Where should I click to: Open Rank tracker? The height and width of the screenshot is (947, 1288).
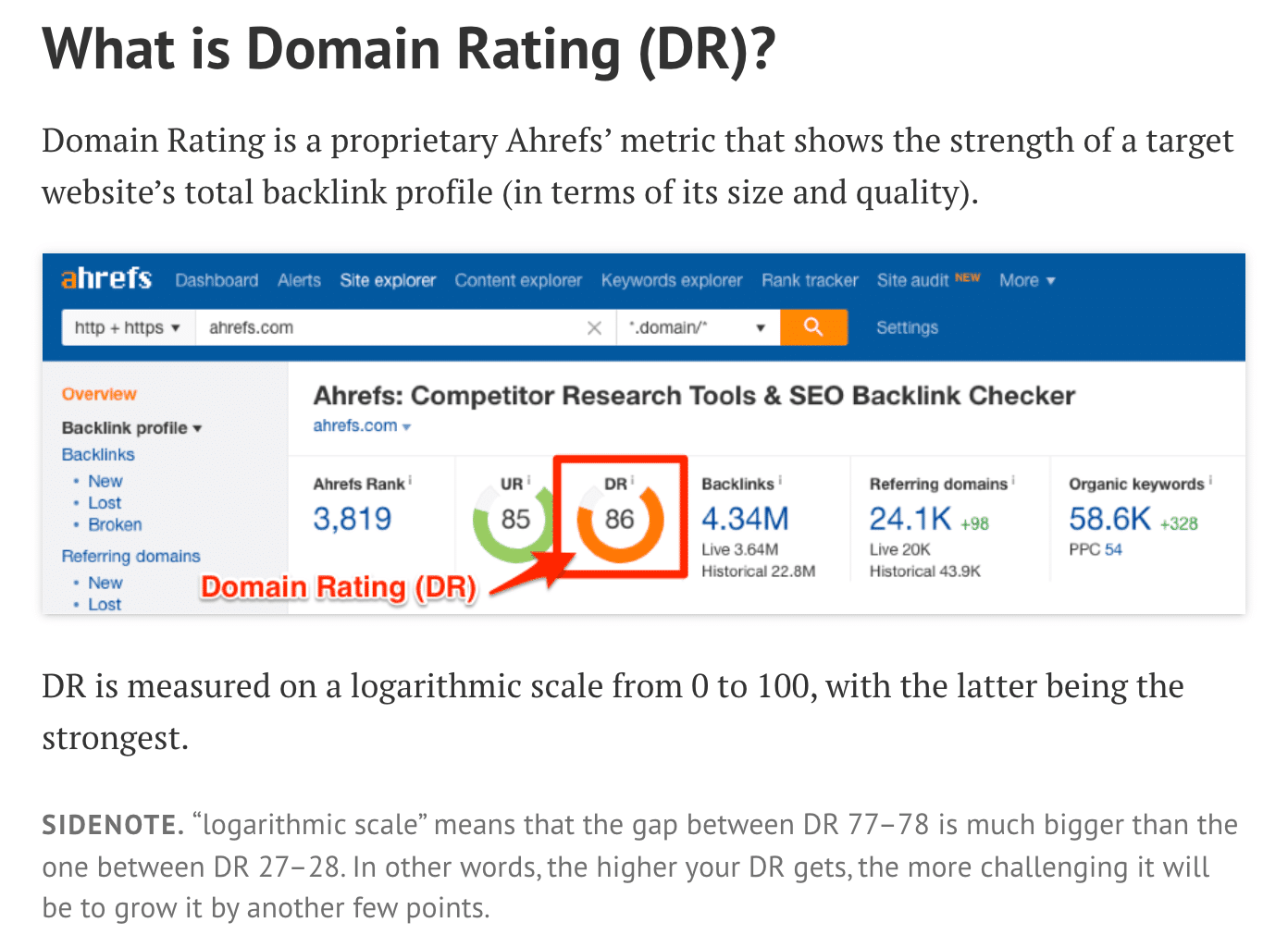(810, 280)
